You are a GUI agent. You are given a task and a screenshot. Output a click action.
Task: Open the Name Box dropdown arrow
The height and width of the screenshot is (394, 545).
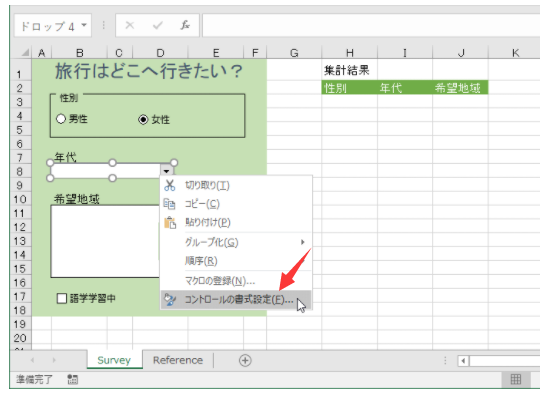click(84, 25)
